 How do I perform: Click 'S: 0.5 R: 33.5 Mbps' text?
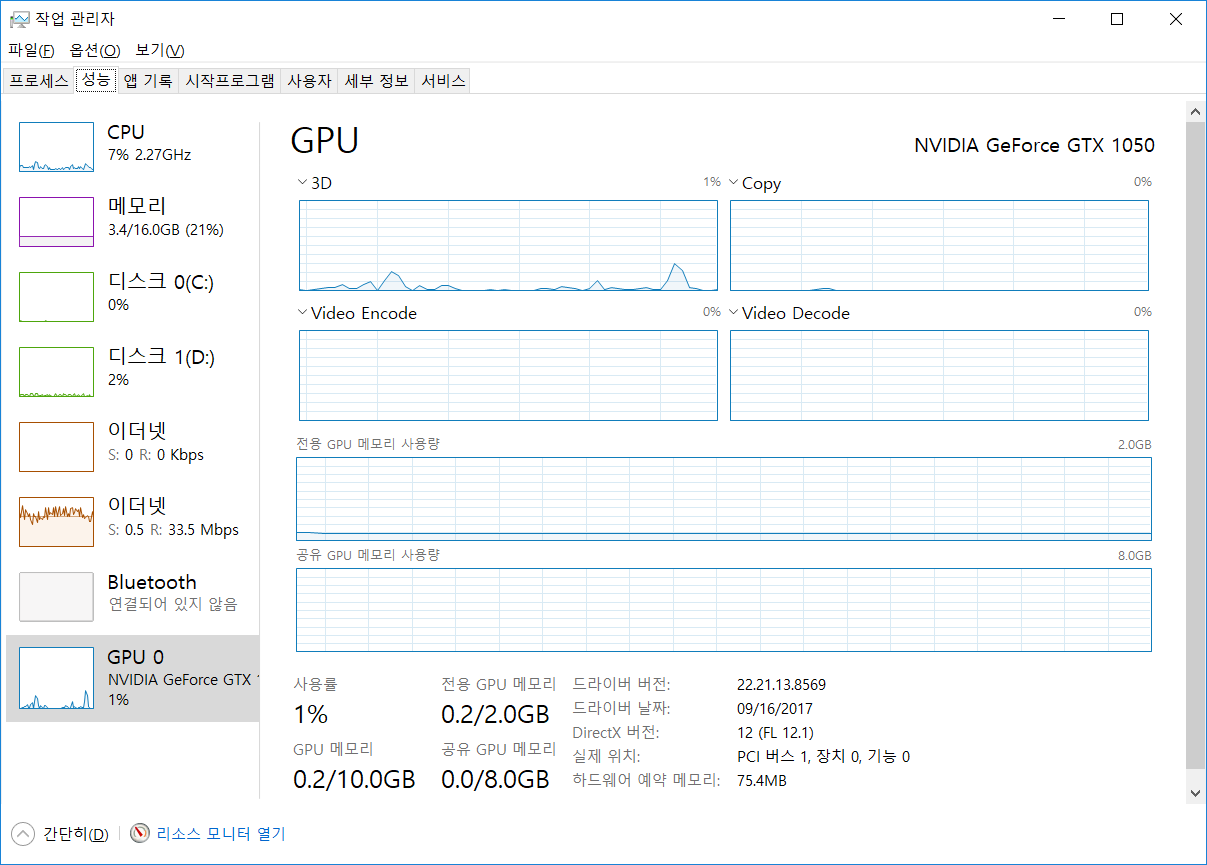(173, 530)
